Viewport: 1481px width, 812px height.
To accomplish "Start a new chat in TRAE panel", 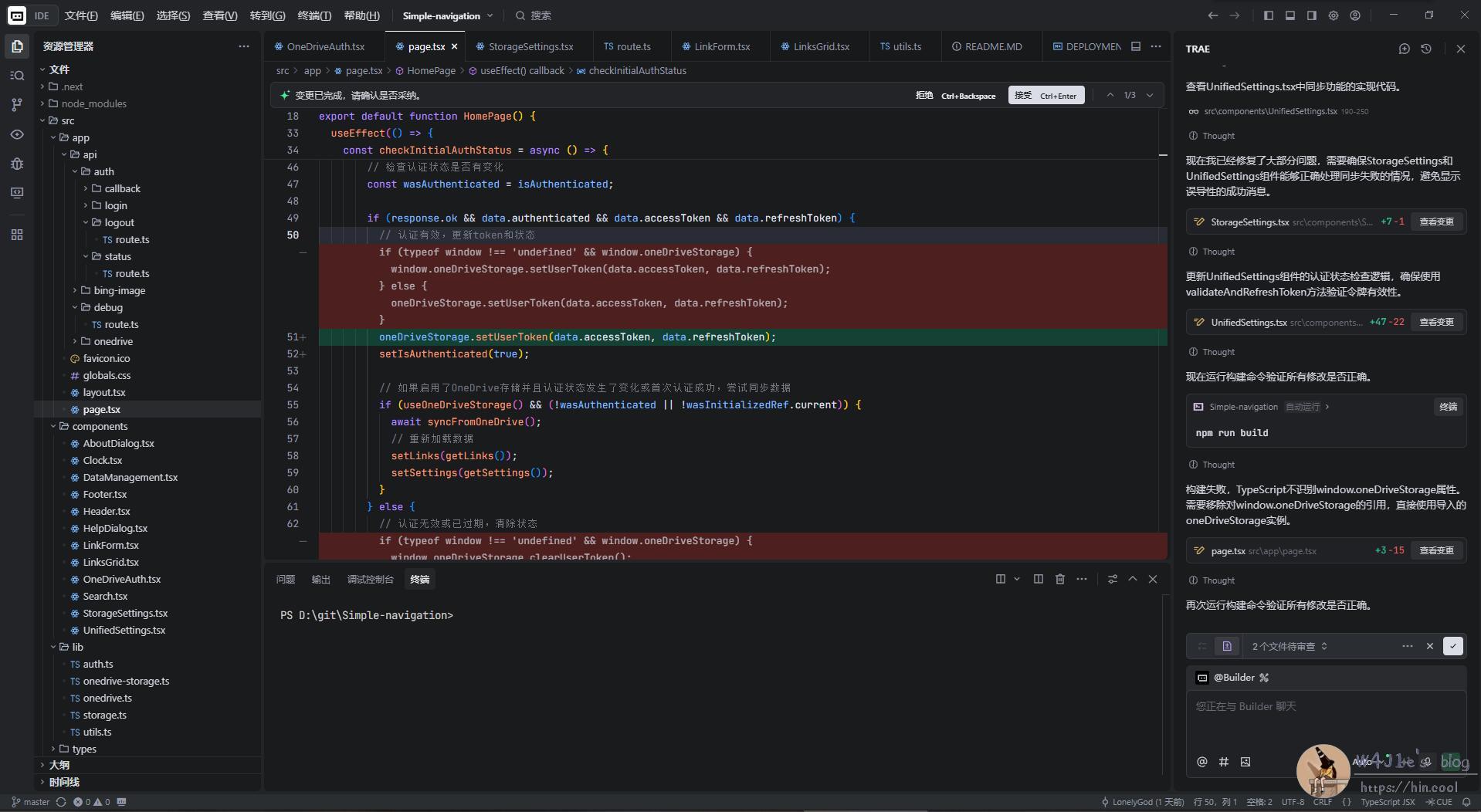I will click(1404, 49).
